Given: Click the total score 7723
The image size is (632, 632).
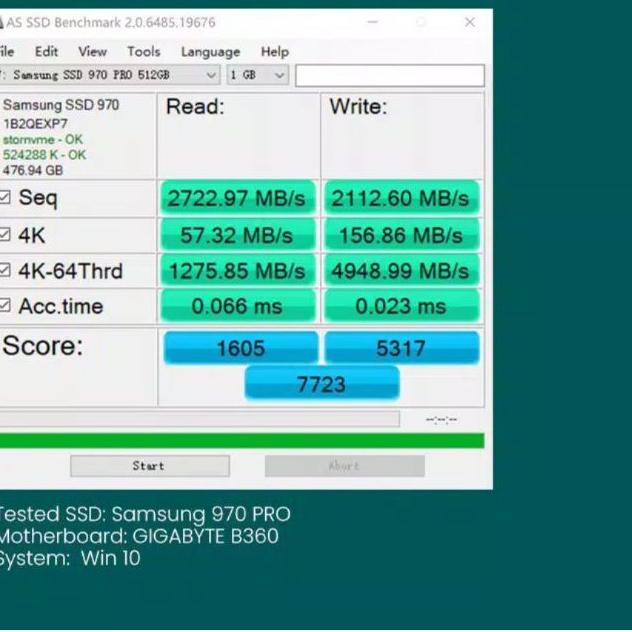Looking at the screenshot, I should pos(322,384).
